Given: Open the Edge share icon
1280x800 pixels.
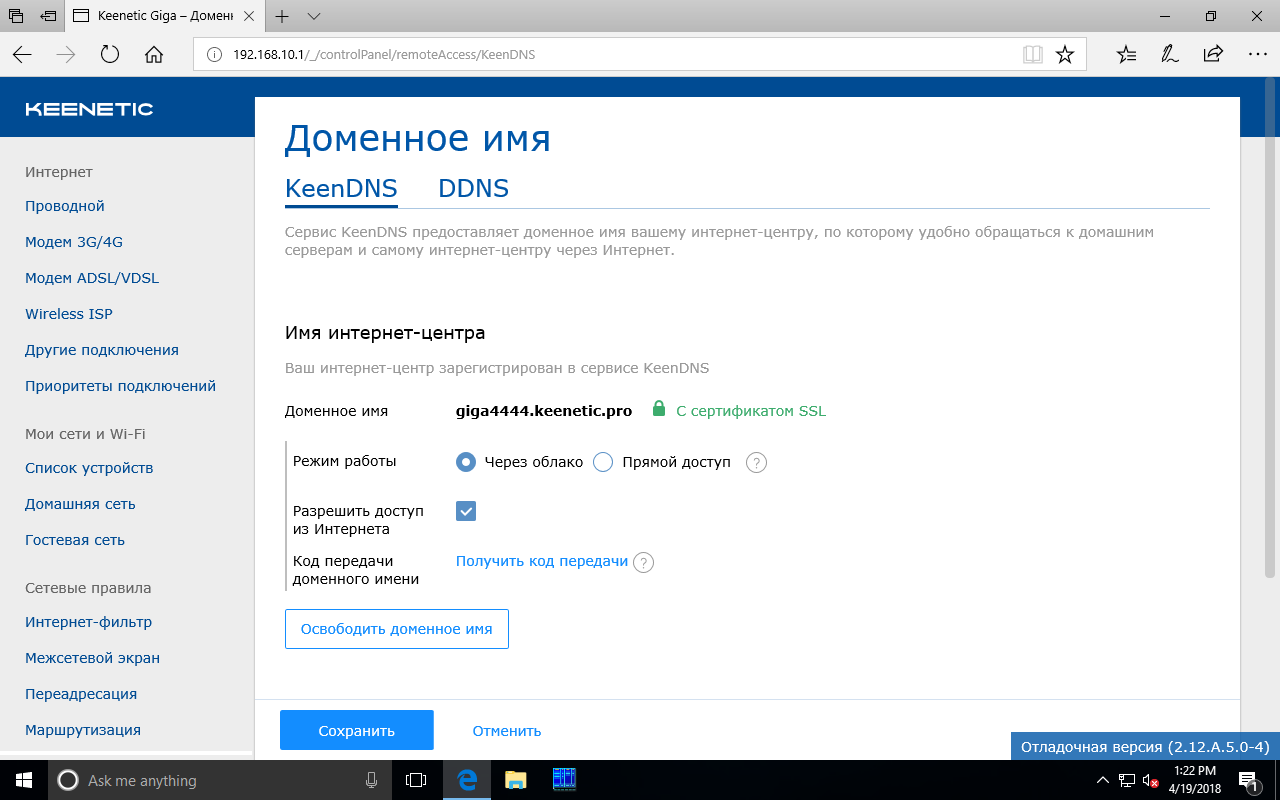Looking at the screenshot, I should [x=1213, y=55].
